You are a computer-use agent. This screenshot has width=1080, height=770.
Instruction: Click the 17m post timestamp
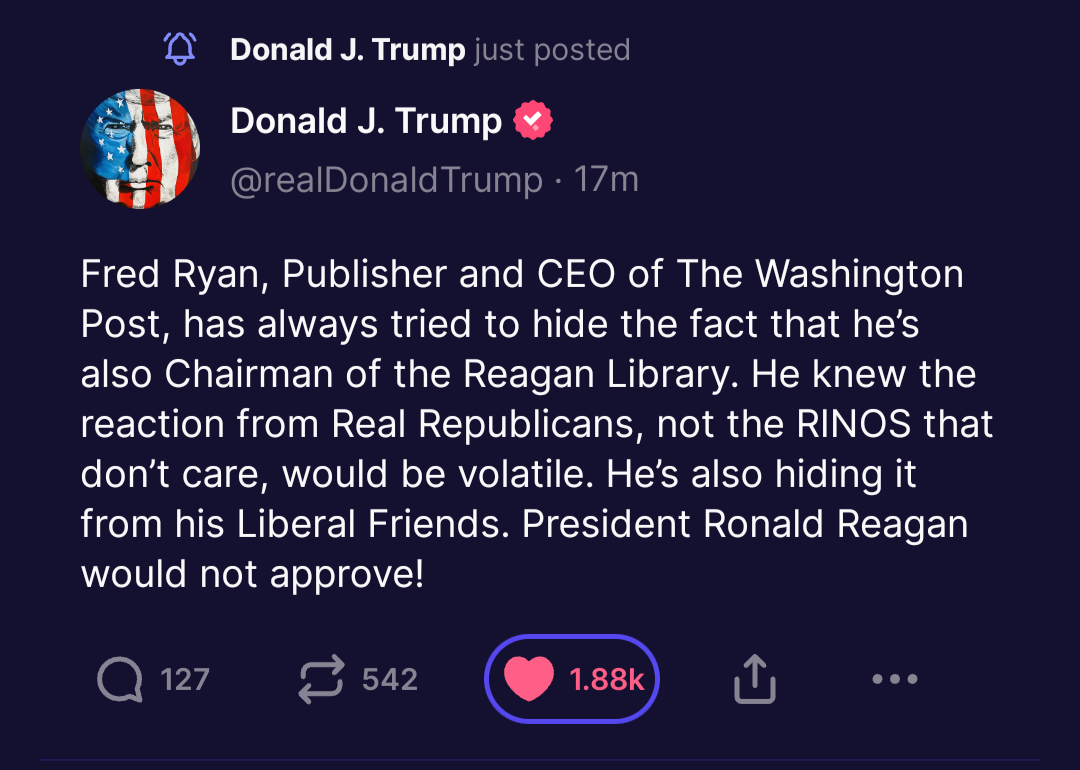(x=606, y=180)
